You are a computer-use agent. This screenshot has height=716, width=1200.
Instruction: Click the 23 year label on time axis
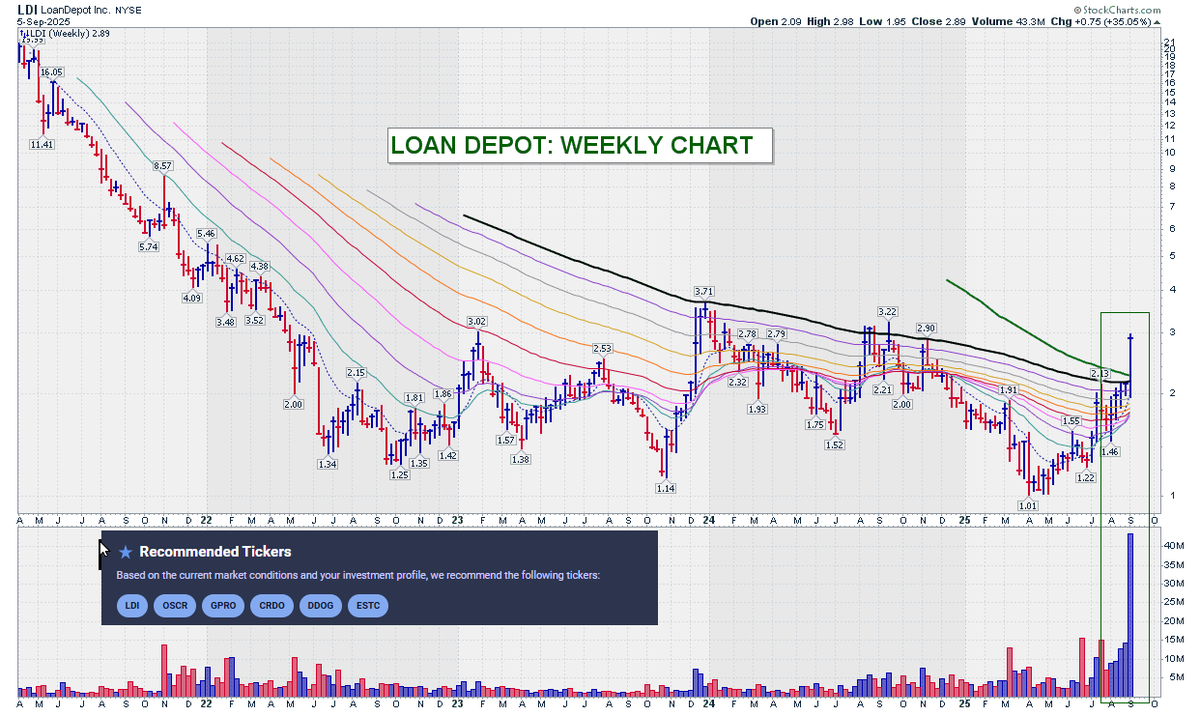tap(457, 520)
